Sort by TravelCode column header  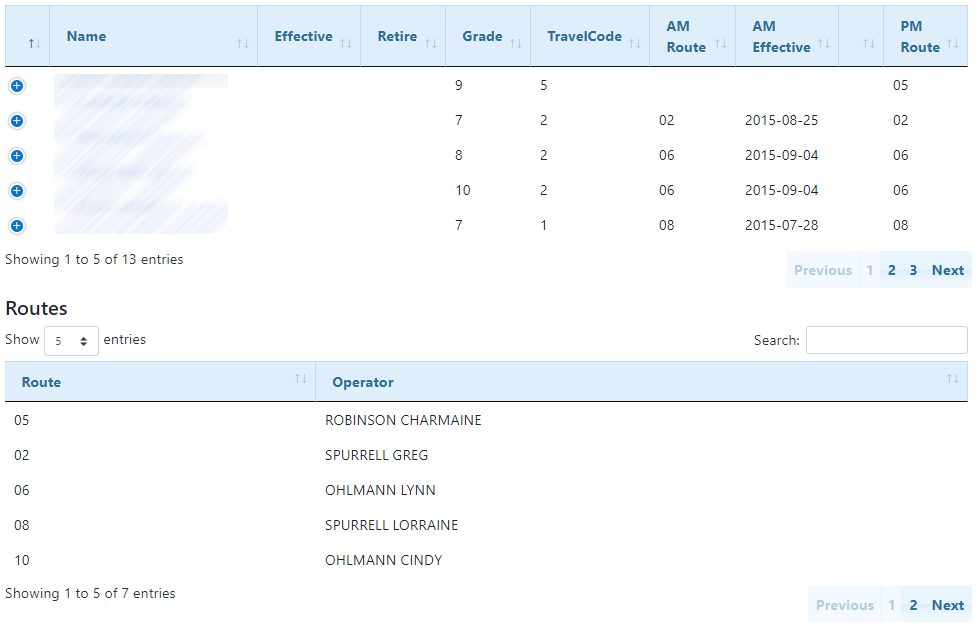point(589,37)
